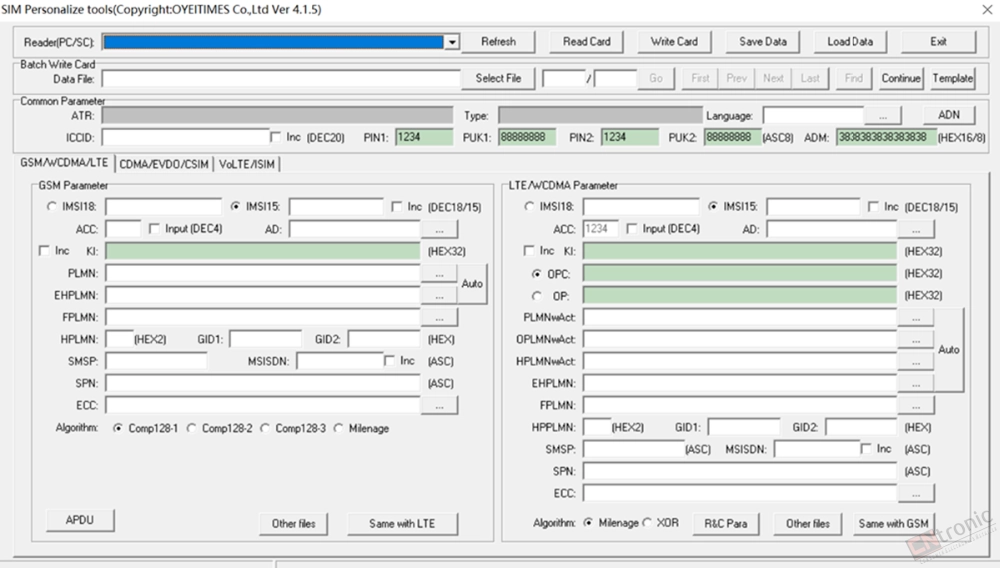Image resolution: width=1000 pixels, height=568 pixels.
Task: Click the Write Card button
Action: [674, 41]
